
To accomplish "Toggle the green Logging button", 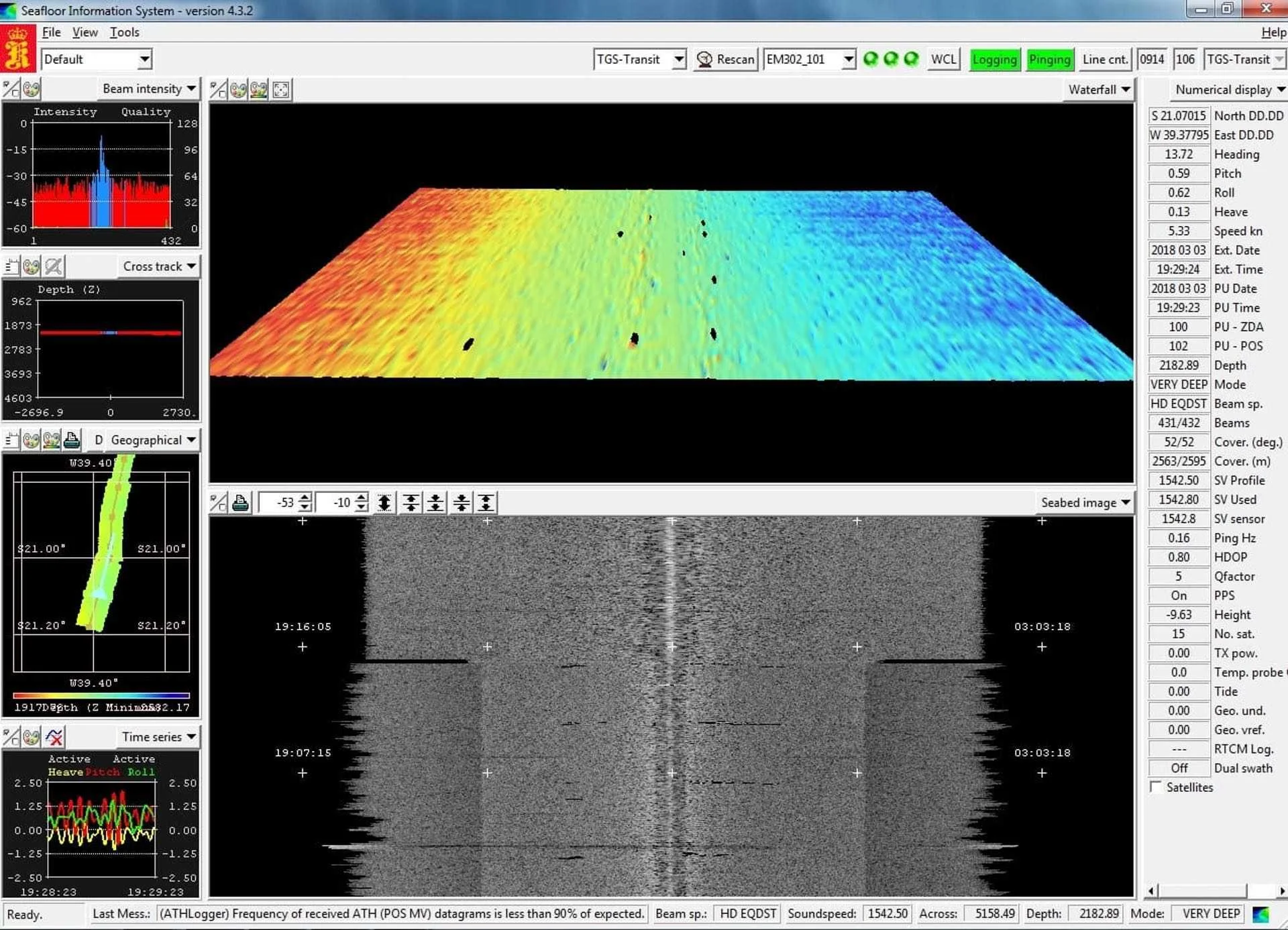I will click(994, 59).
